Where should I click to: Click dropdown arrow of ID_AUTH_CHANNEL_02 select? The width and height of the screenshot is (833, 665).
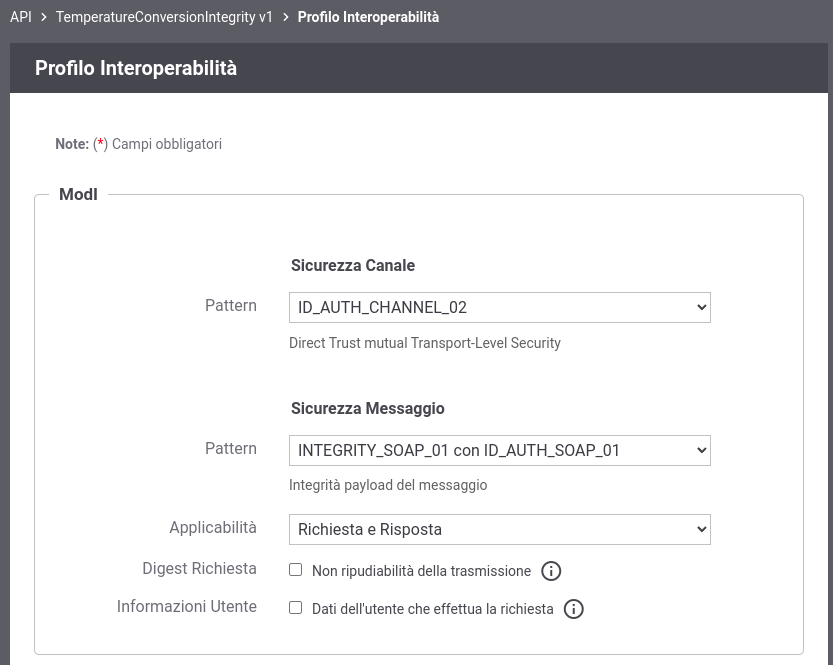point(701,308)
